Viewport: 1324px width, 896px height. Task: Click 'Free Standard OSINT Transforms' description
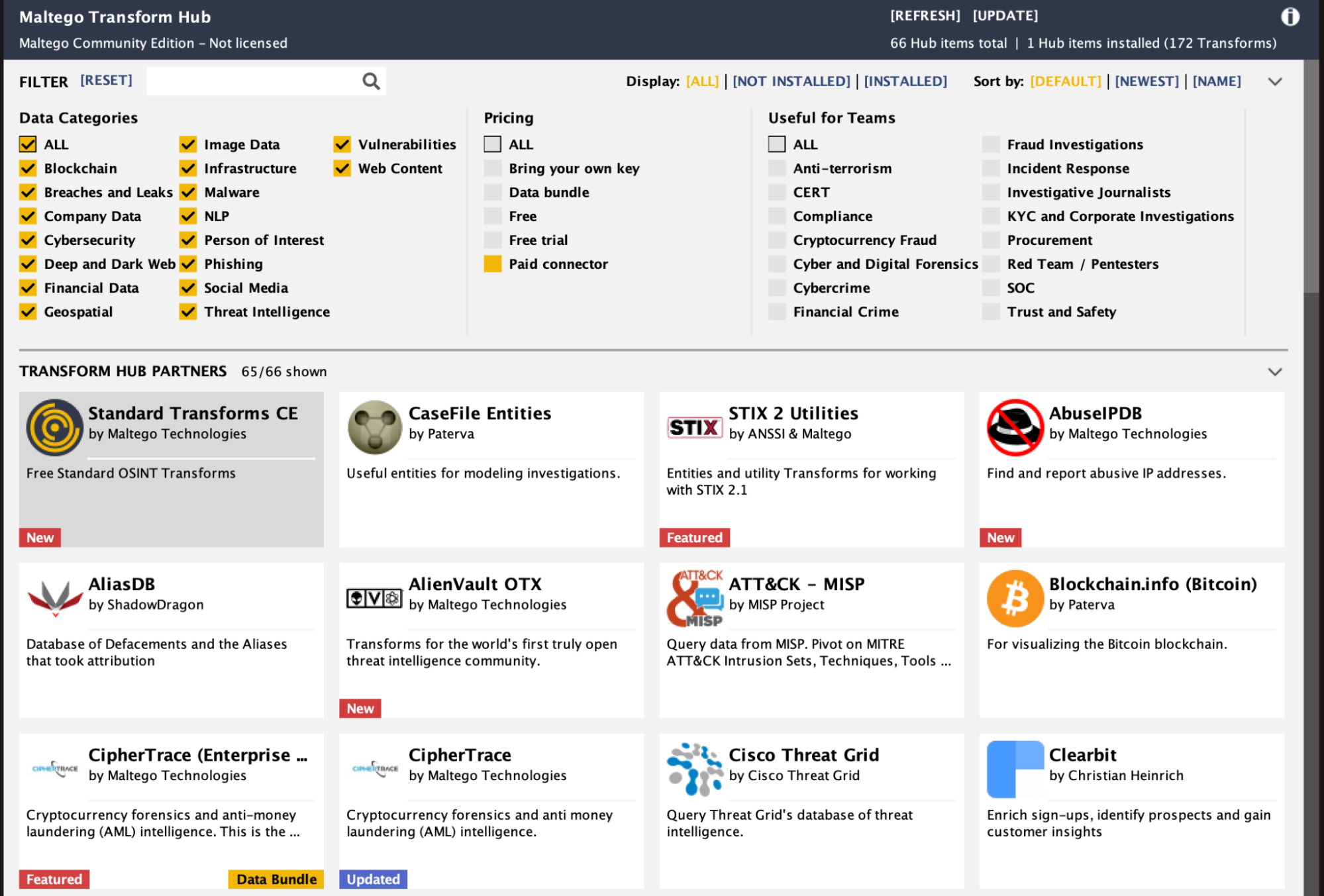point(130,473)
